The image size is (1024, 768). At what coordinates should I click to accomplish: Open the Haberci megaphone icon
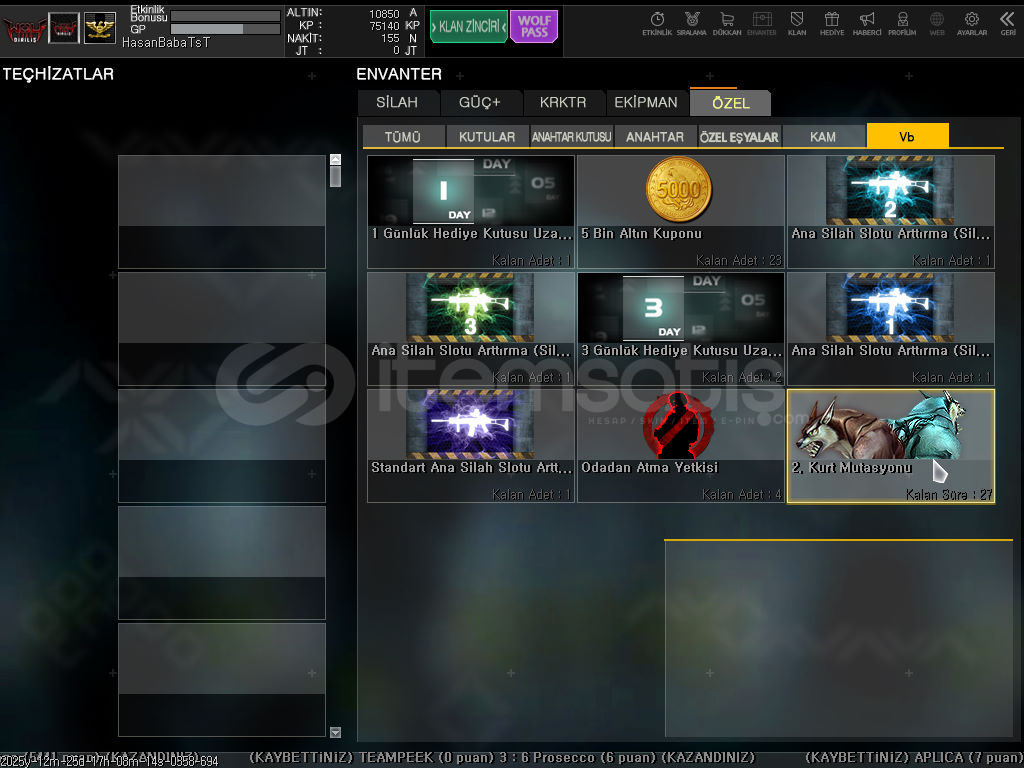pos(866,22)
